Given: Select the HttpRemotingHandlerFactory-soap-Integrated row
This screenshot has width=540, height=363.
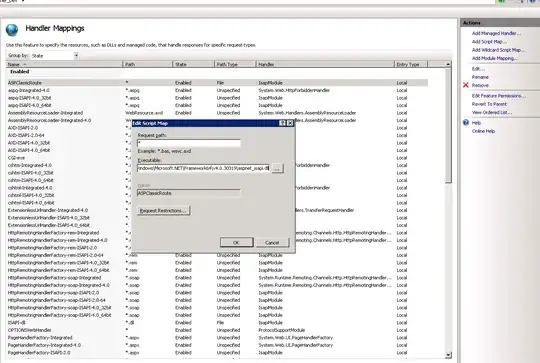Looking at the screenshot, I should point(218,278).
